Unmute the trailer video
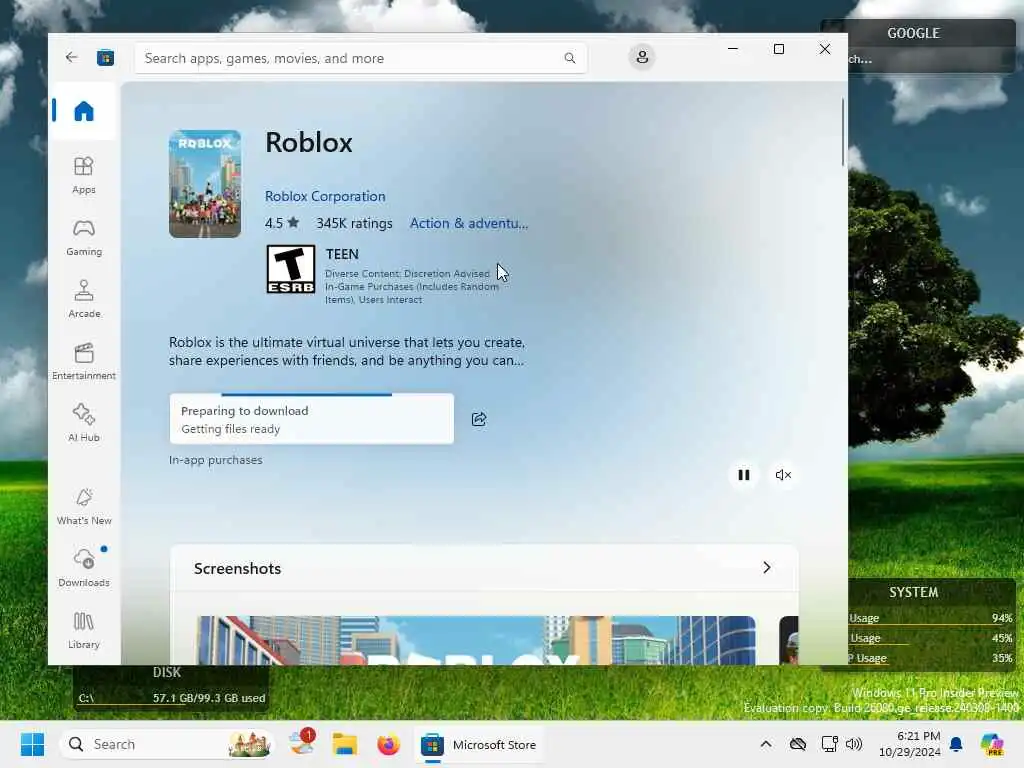The image size is (1024, 768). point(783,475)
